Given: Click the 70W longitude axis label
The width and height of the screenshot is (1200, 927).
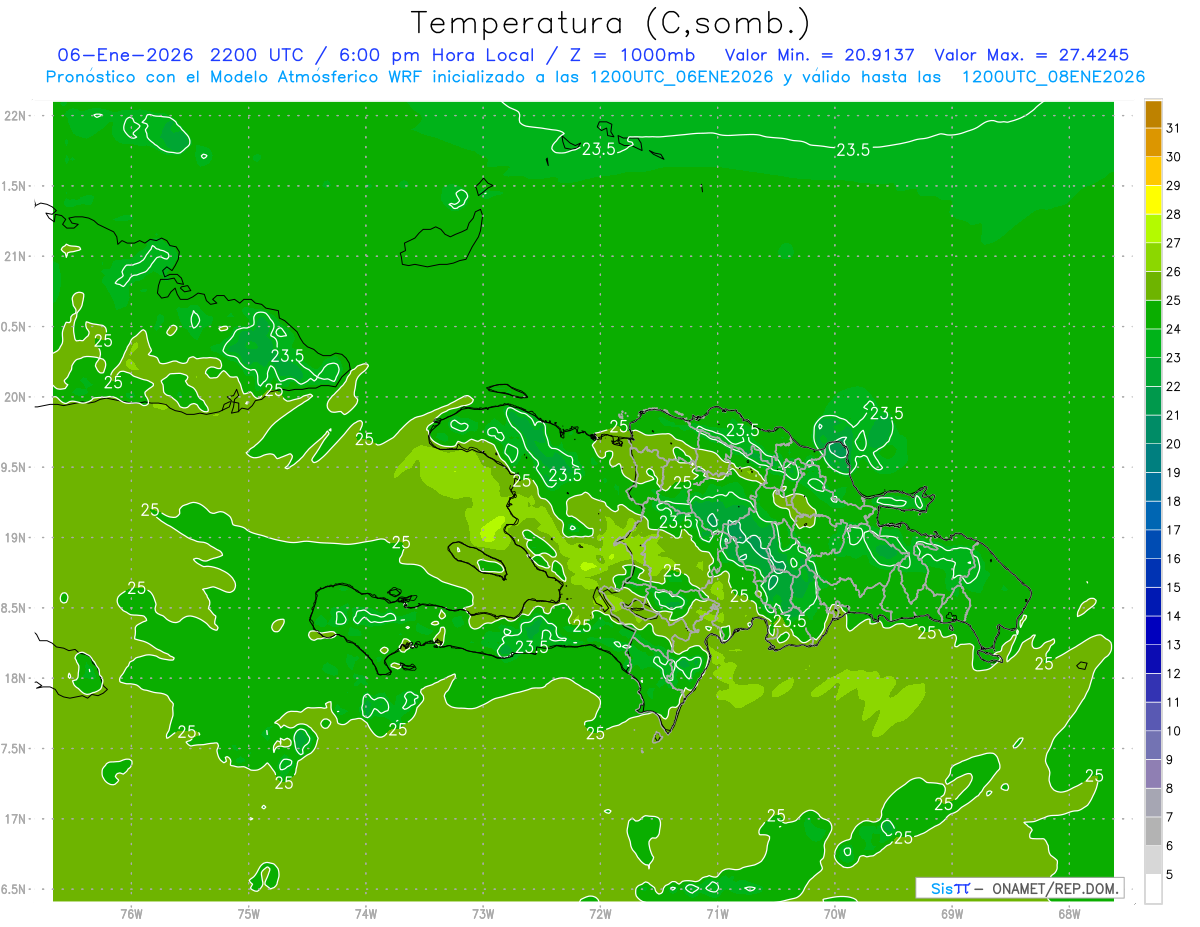Looking at the screenshot, I should pos(835,914).
